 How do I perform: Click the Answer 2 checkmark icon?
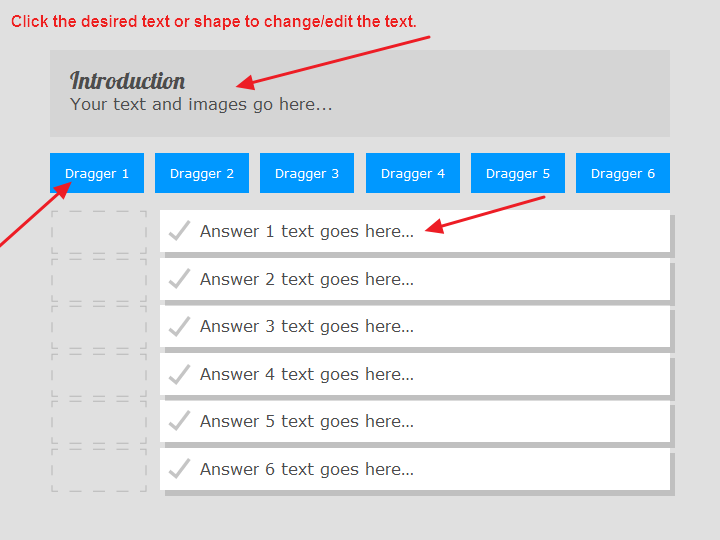(179, 279)
